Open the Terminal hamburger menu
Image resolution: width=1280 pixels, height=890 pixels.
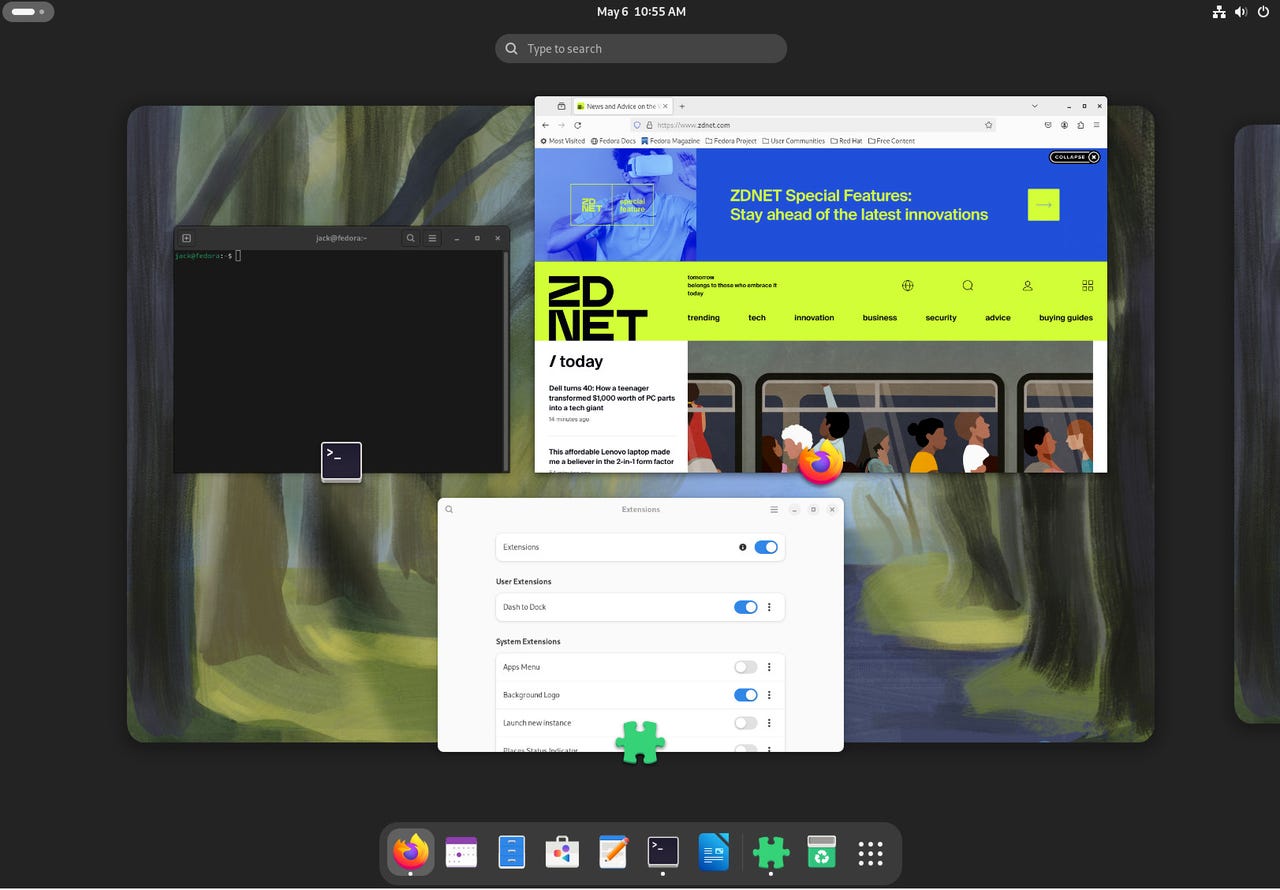(x=432, y=238)
